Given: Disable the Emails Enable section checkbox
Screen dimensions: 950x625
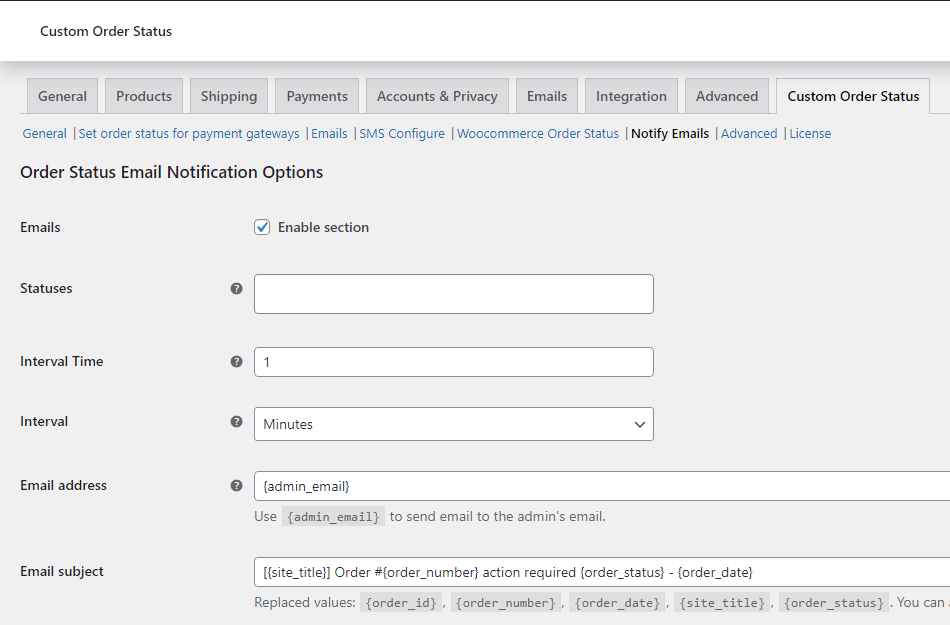Looking at the screenshot, I should pyautogui.click(x=262, y=227).
